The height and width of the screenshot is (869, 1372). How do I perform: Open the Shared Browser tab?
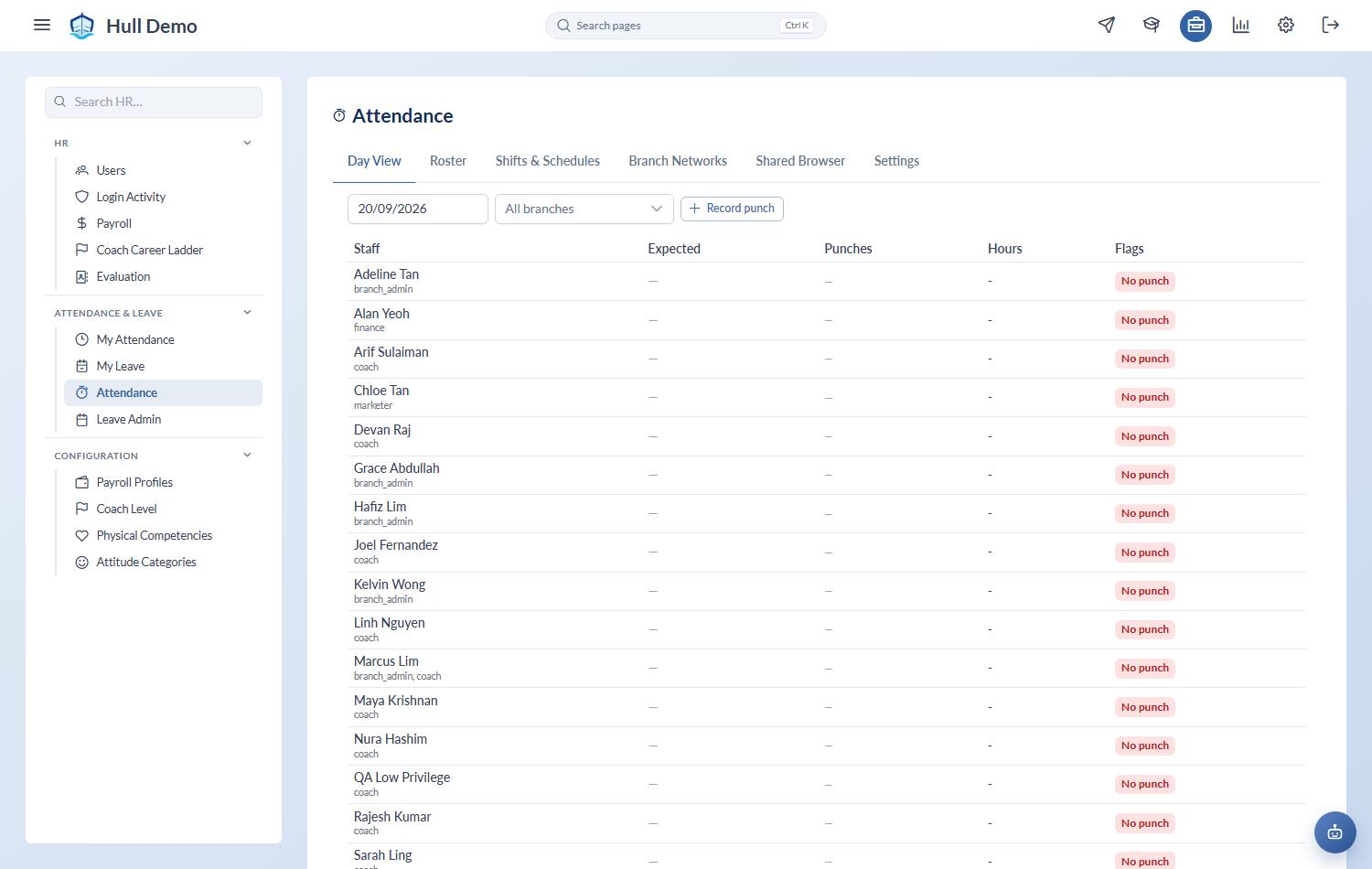coord(800,161)
